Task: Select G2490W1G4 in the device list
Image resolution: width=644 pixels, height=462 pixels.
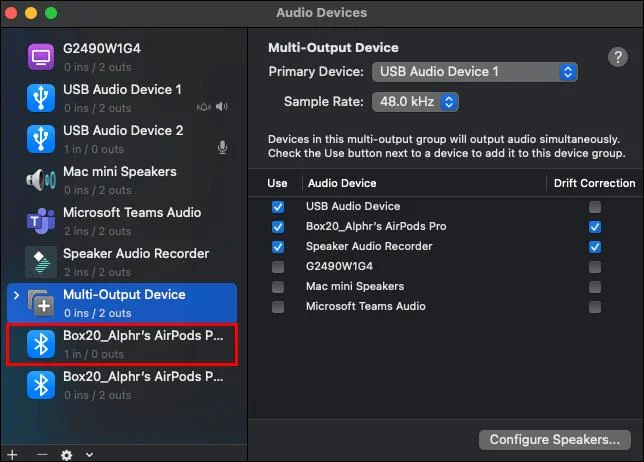Action: [122, 57]
